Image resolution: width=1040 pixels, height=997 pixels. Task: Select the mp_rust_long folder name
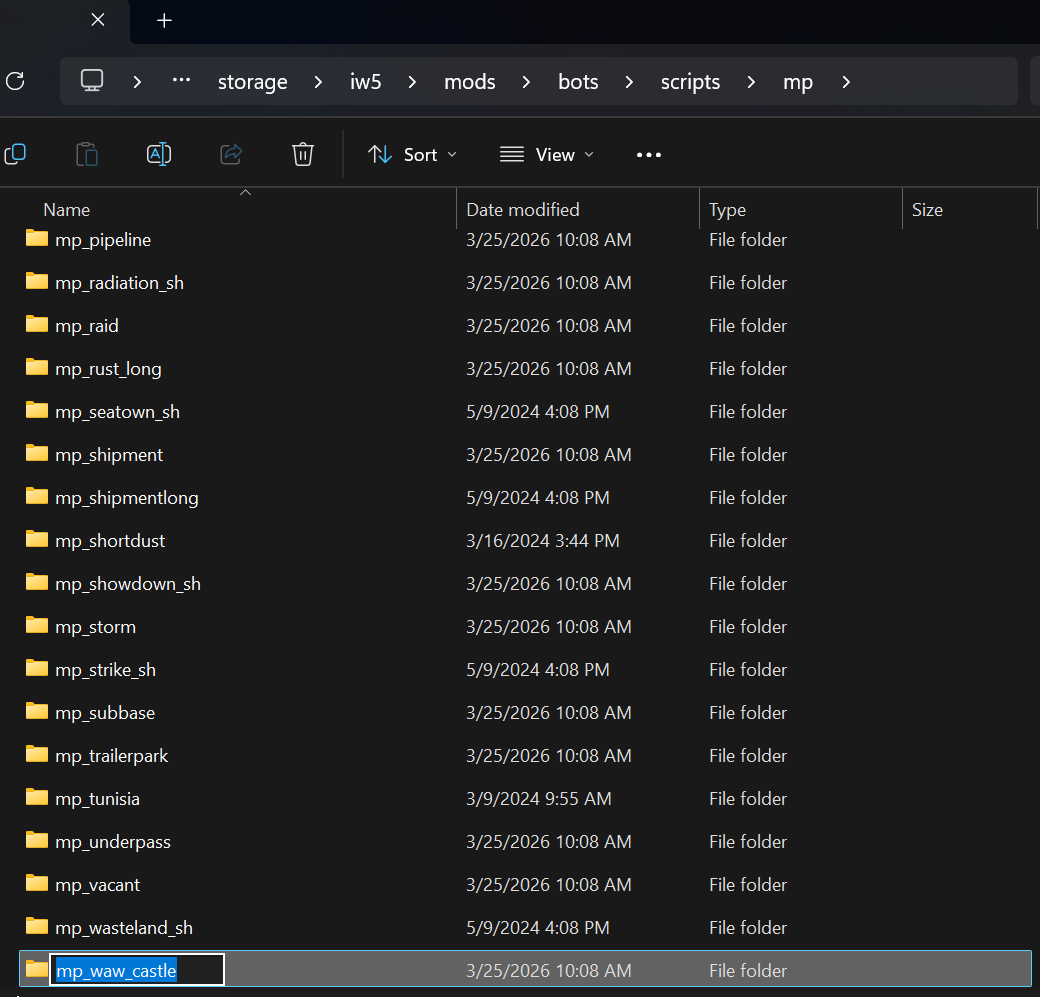108,369
